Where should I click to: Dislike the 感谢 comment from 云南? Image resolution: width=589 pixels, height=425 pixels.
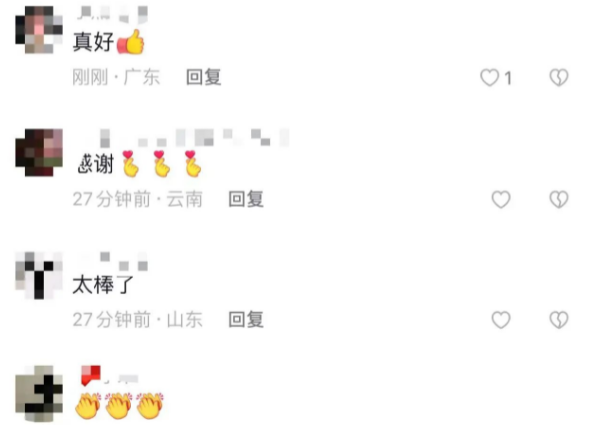559,199
